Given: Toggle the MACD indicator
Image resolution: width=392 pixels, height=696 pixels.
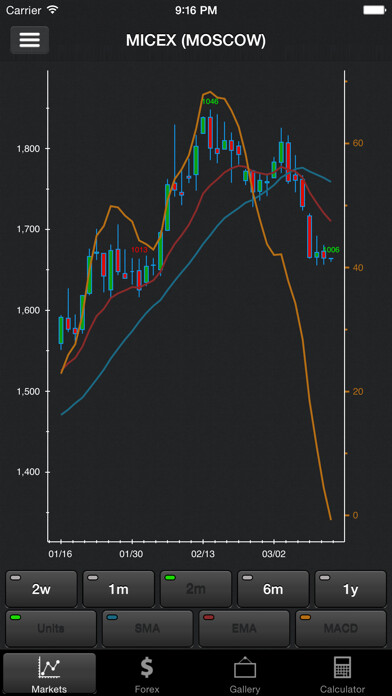Looking at the screenshot, I should [341, 629].
